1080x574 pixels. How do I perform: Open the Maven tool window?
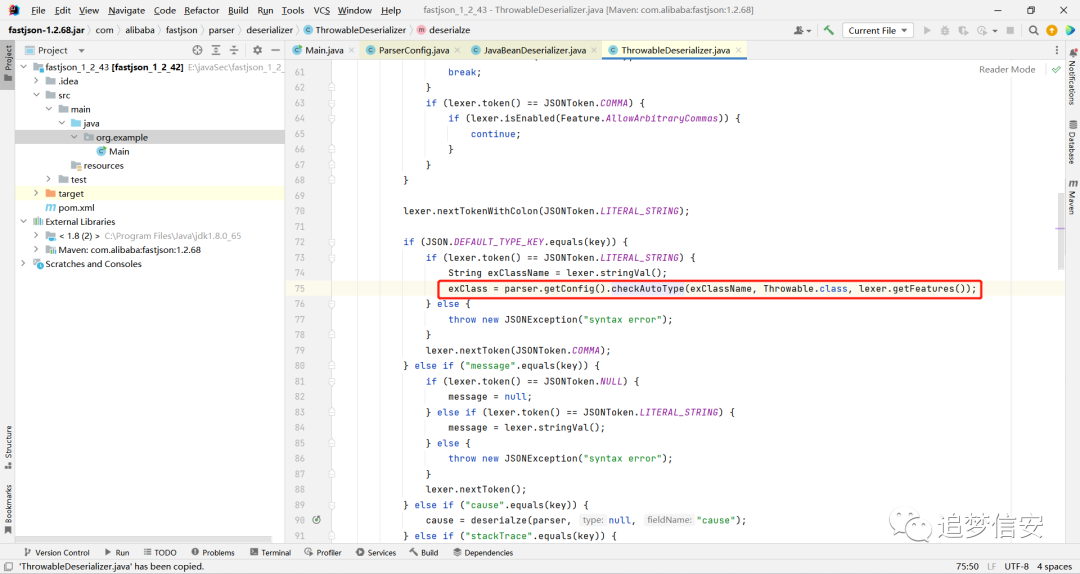point(1072,197)
